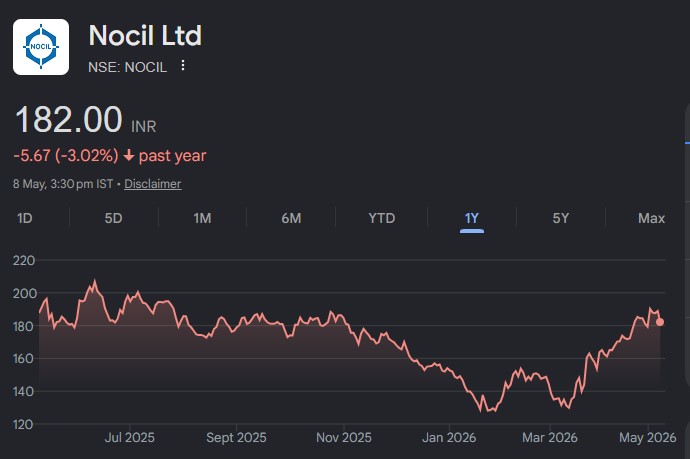Click the INR currency label

tap(143, 127)
